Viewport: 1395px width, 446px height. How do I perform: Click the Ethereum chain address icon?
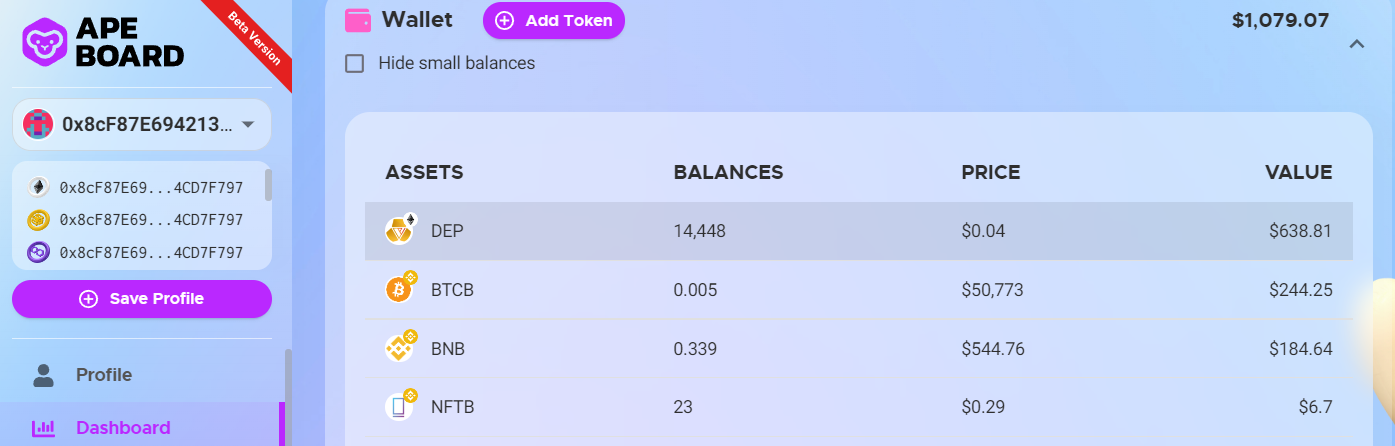(39, 187)
